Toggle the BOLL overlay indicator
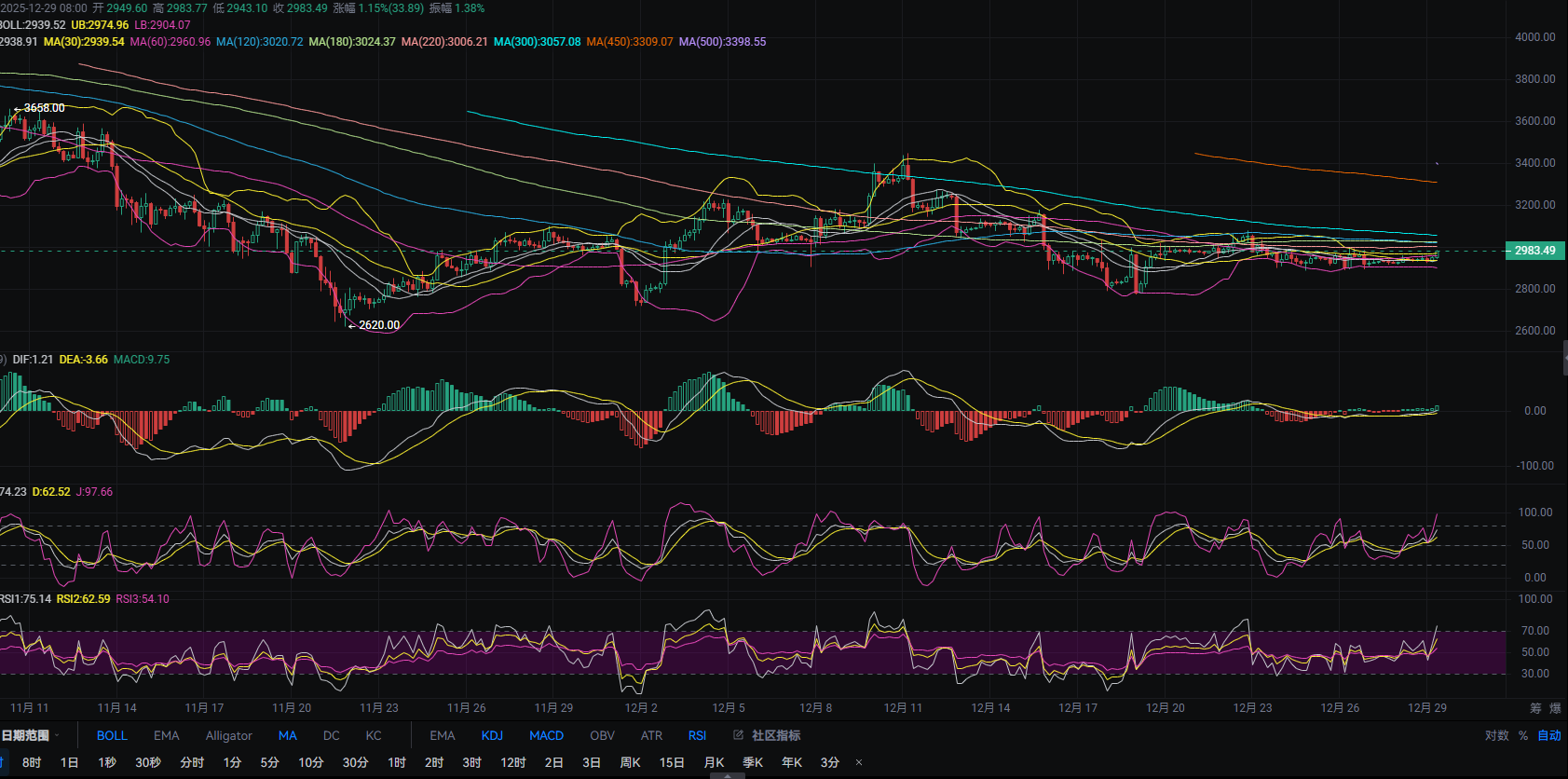This screenshot has width=1568, height=779. [112, 735]
